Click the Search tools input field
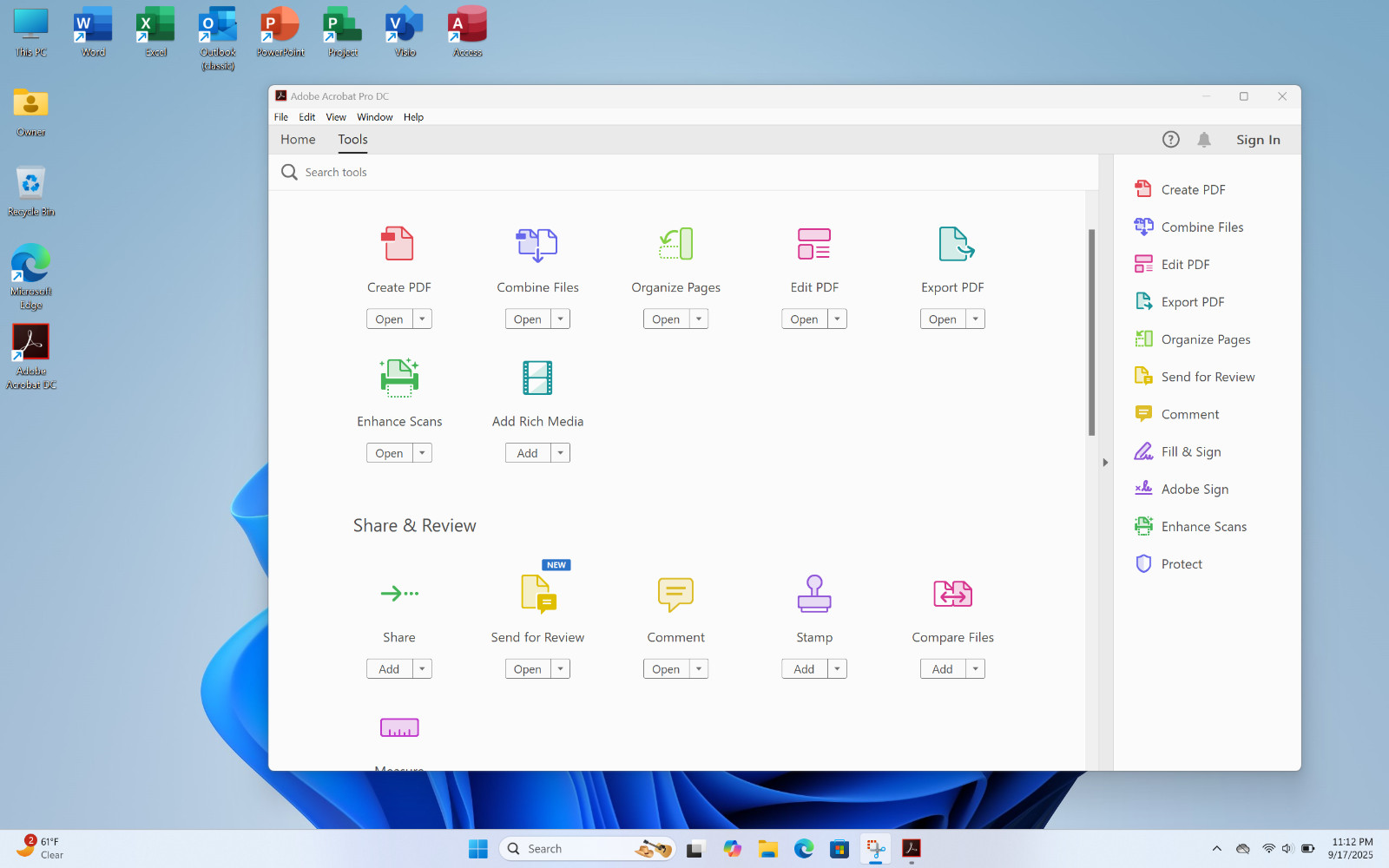The width and height of the screenshot is (1389, 868). 684,173
